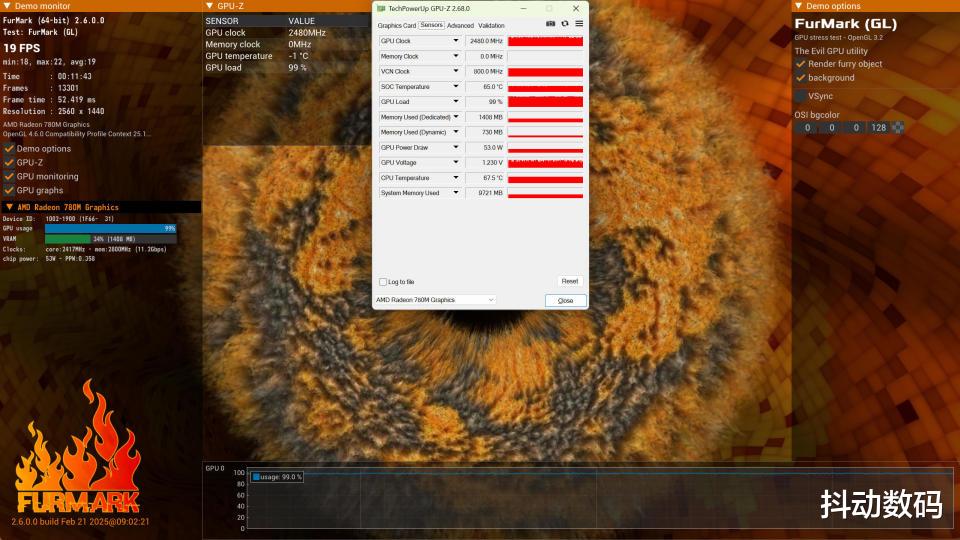Image resolution: width=960 pixels, height=540 pixels.
Task: Click the Reset button in GPU-Z
Action: (x=570, y=282)
